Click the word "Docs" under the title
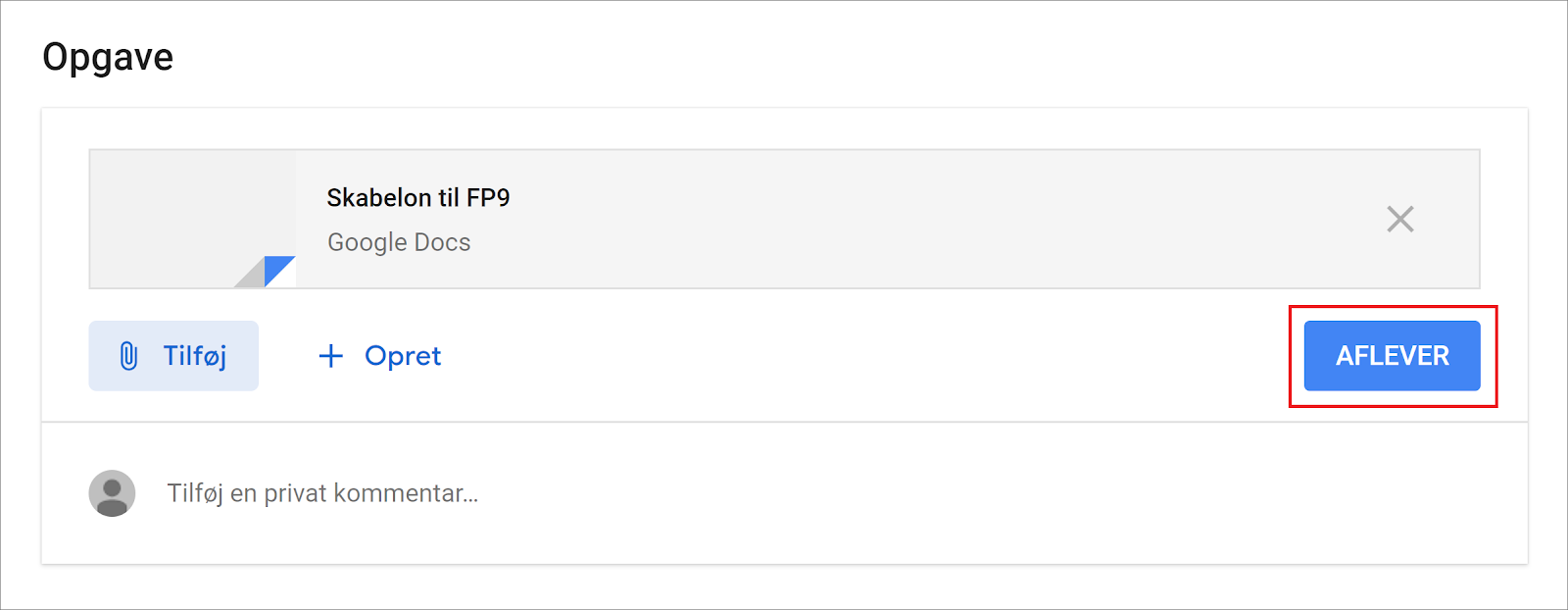Screen dimensions: 1568x610 point(443,242)
